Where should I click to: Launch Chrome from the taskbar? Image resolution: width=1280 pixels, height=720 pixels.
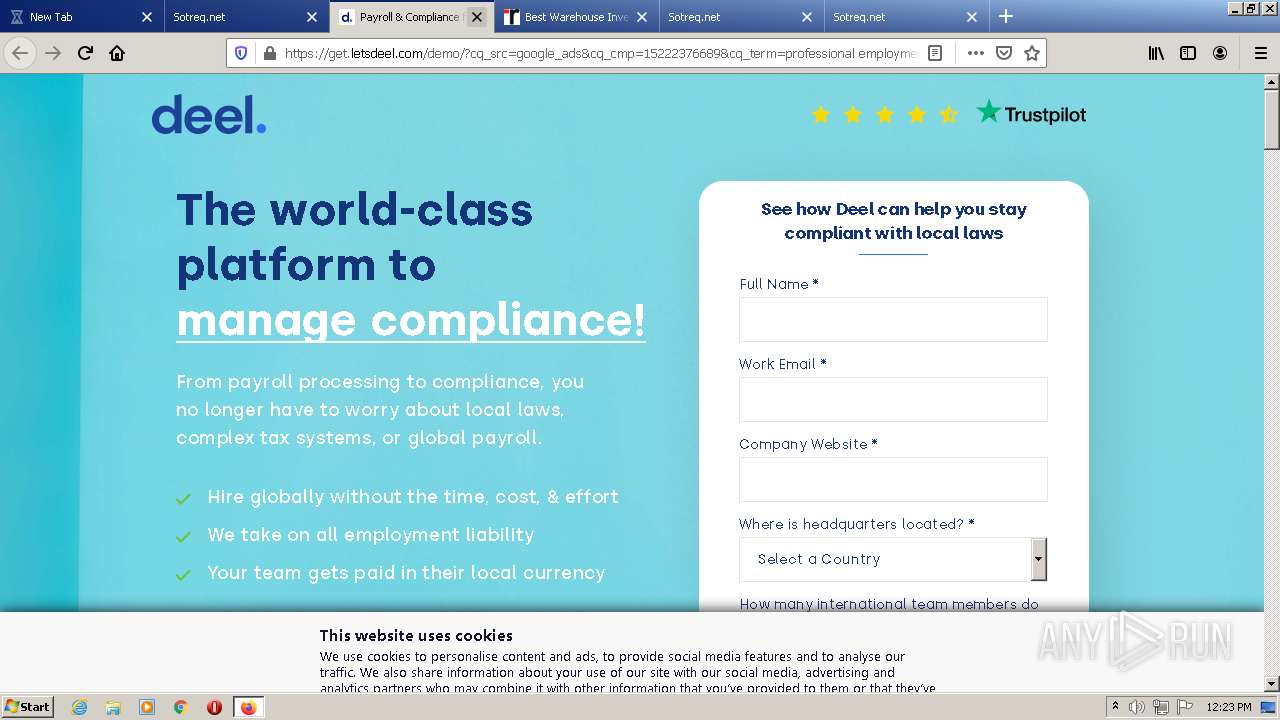pos(181,707)
